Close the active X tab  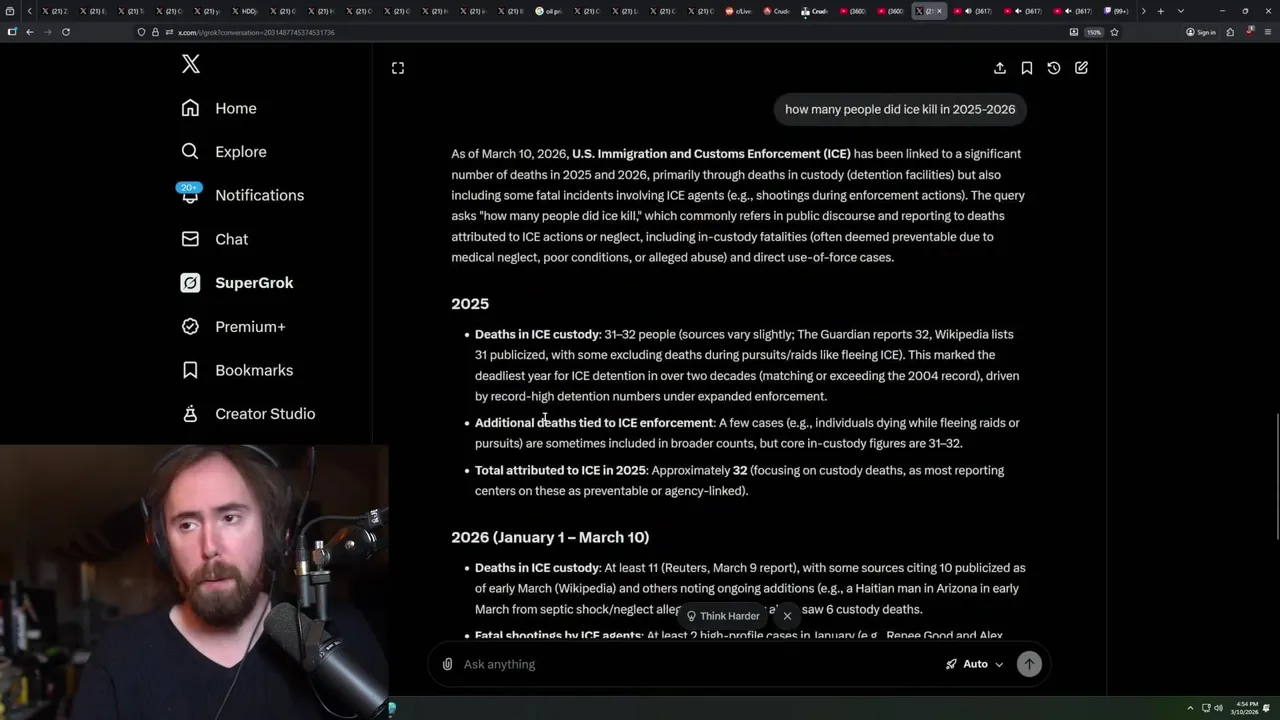tap(939, 11)
